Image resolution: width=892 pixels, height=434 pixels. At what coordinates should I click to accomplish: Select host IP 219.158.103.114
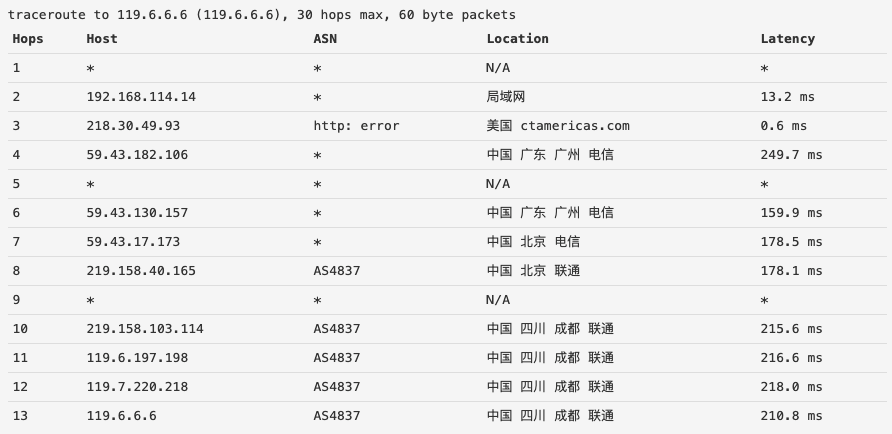(x=145, y=329)
